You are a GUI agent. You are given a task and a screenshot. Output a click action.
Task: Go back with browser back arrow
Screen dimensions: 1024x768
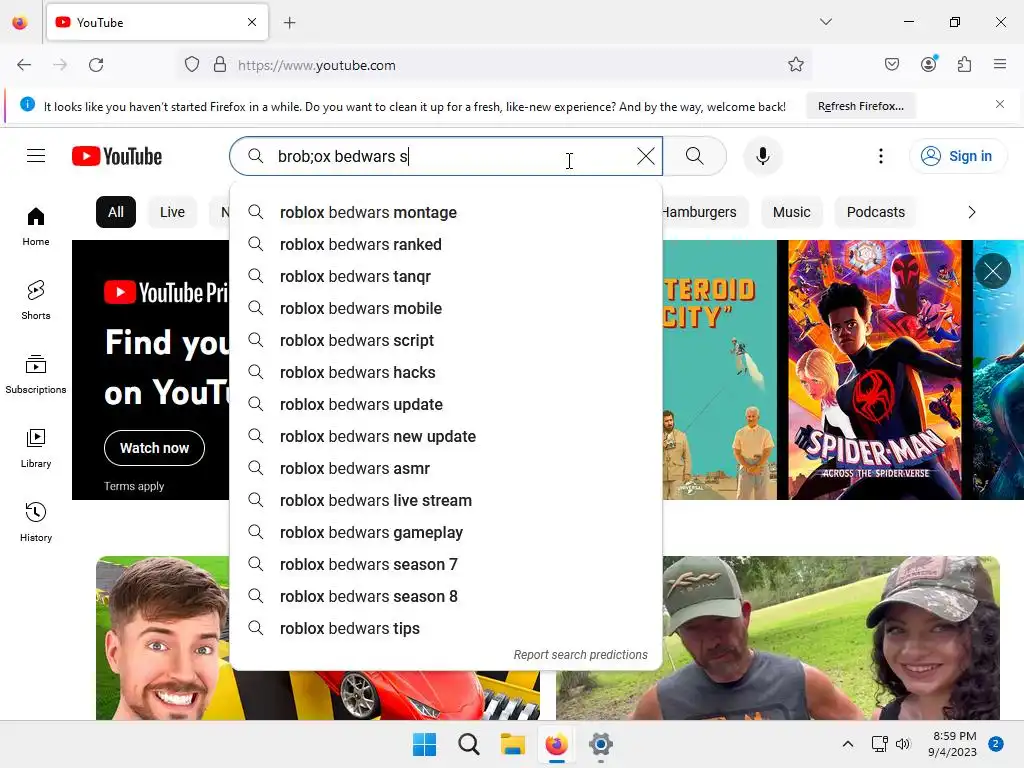[24, 65]
